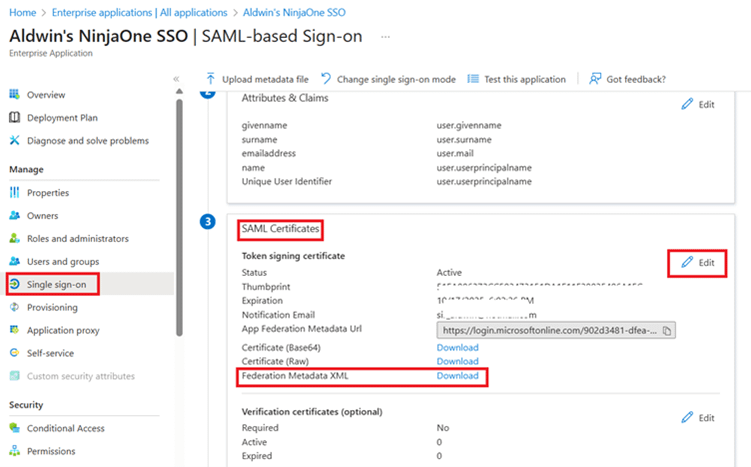Click Diagnose and solve problems wrench icon
751x467 pixels.
click(14, 140)
